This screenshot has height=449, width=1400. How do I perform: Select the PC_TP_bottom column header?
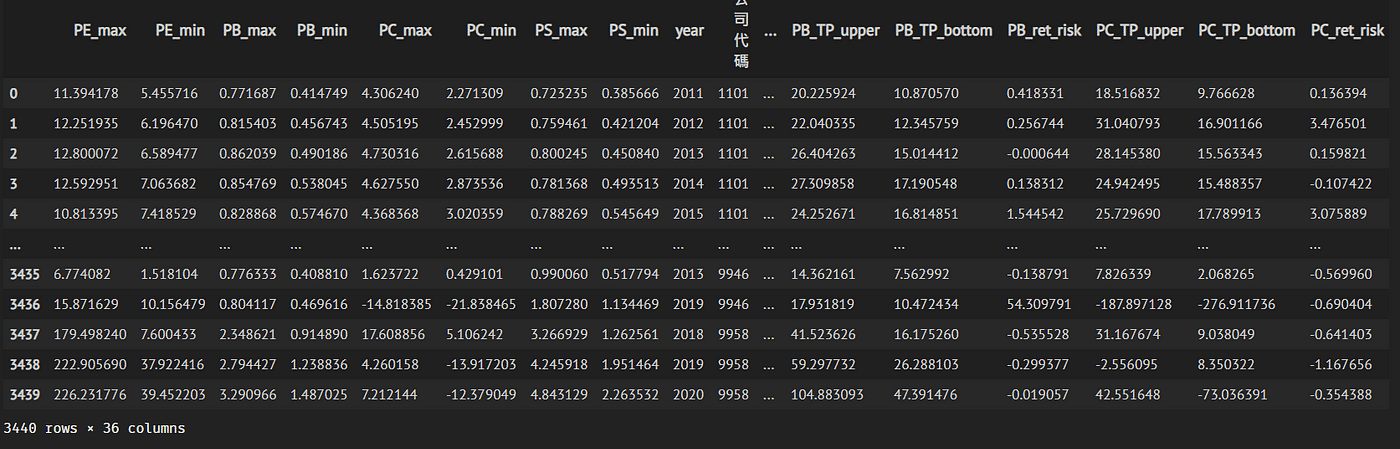point(1246,30)
